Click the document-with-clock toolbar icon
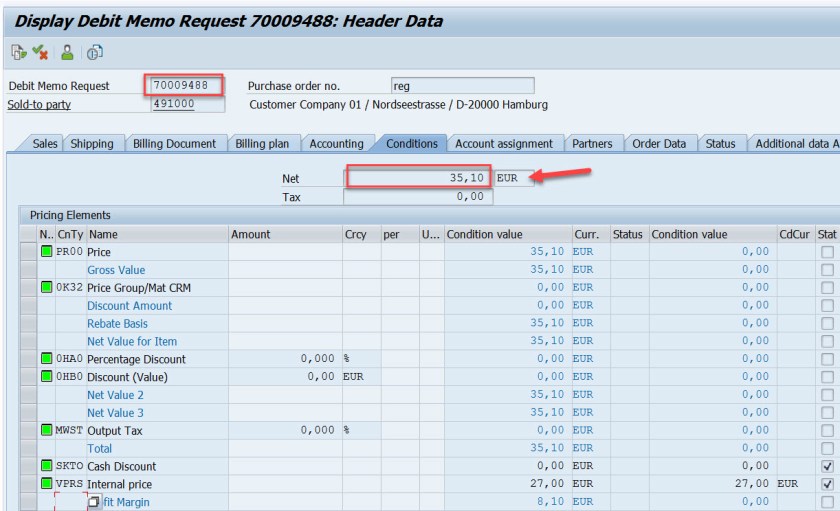The height and width of the screenshot is (511, 840). tap(95, 52)
